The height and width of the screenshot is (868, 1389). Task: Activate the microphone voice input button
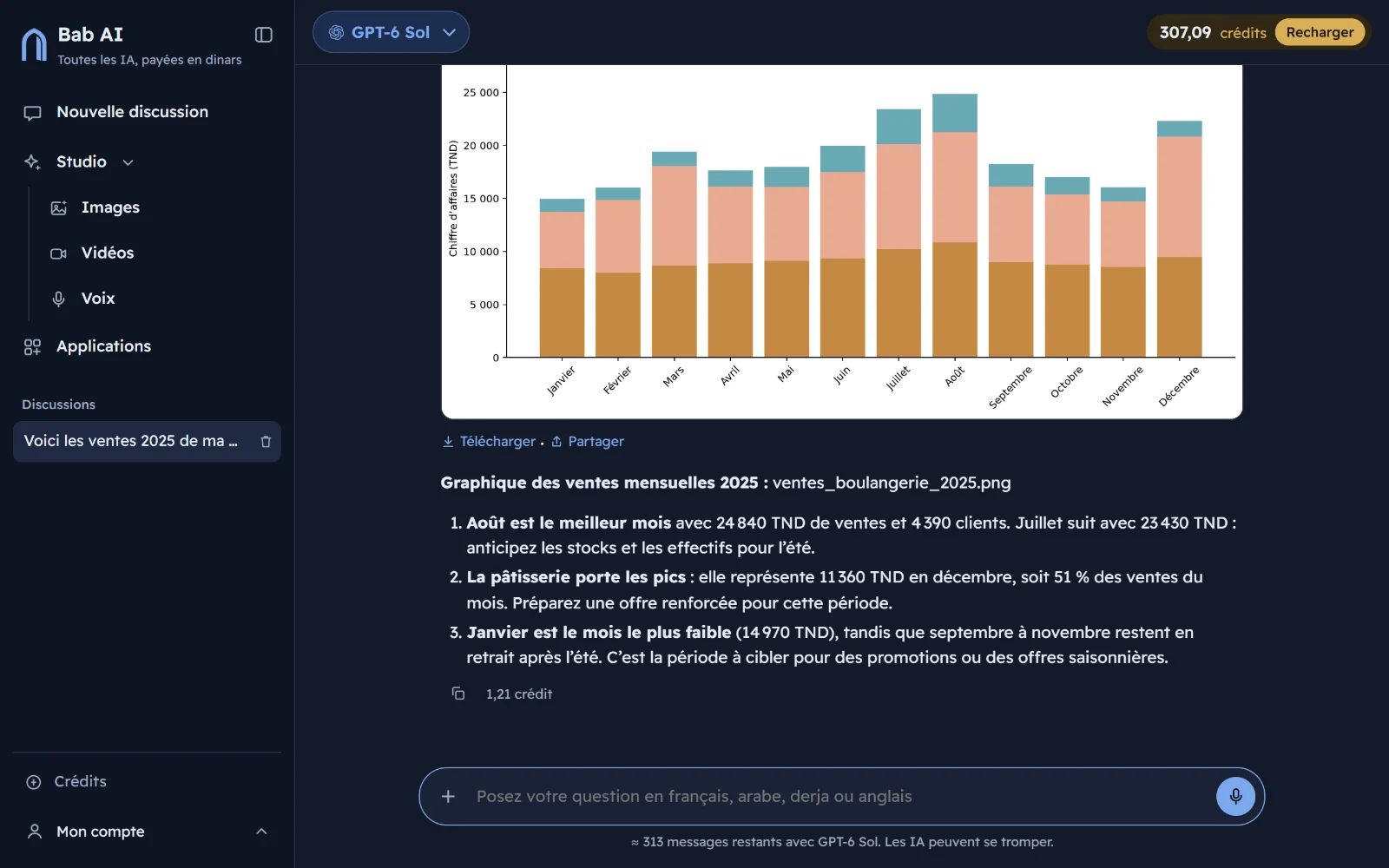coord(1235,796)
